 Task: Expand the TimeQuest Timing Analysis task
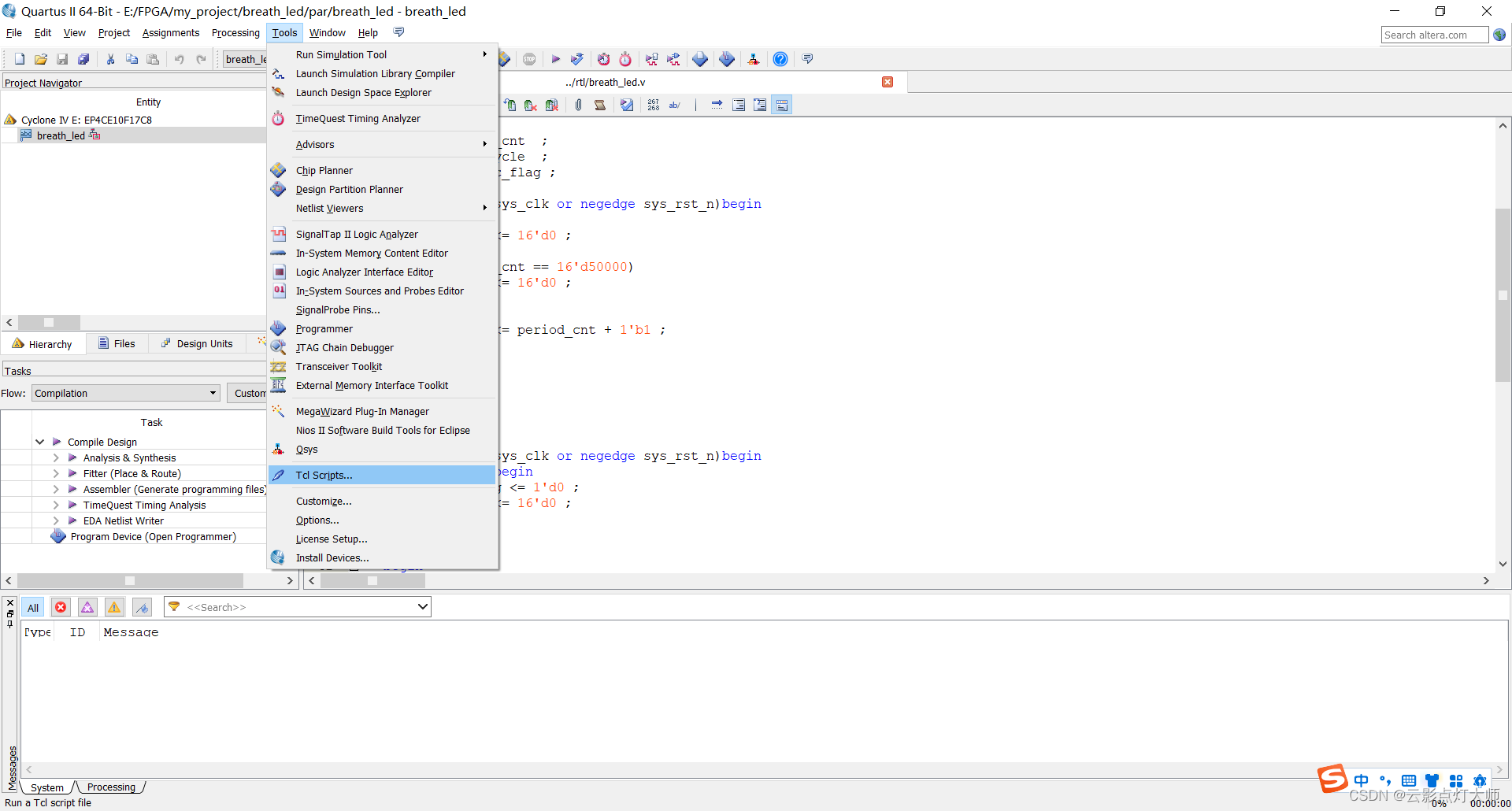pyautogui.click(x=56, y=505)
